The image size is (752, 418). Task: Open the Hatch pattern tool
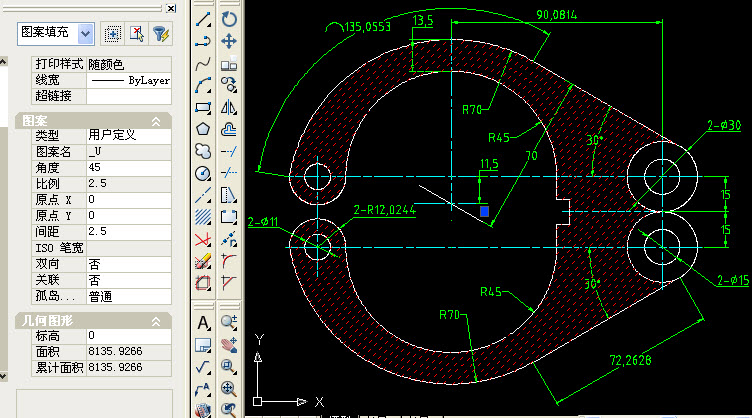click(x=203, y=217)
